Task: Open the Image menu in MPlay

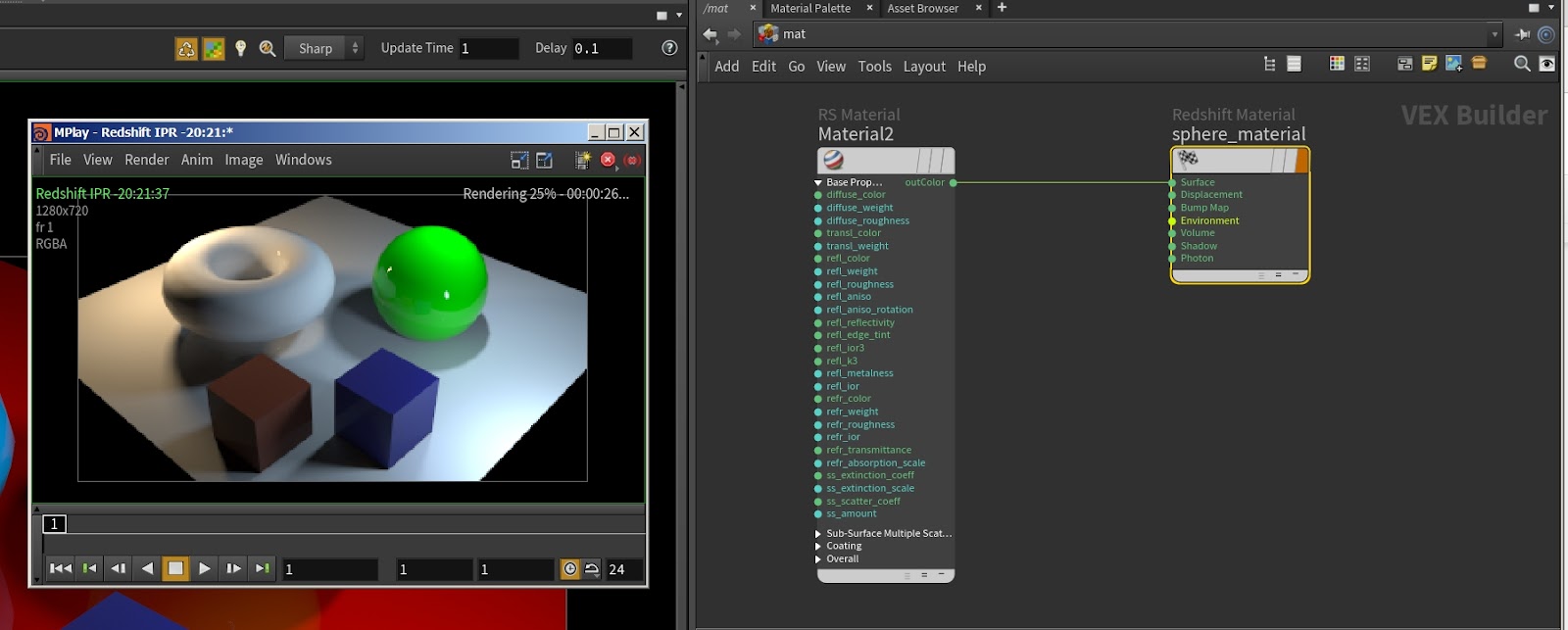Action: coord(244,160)
